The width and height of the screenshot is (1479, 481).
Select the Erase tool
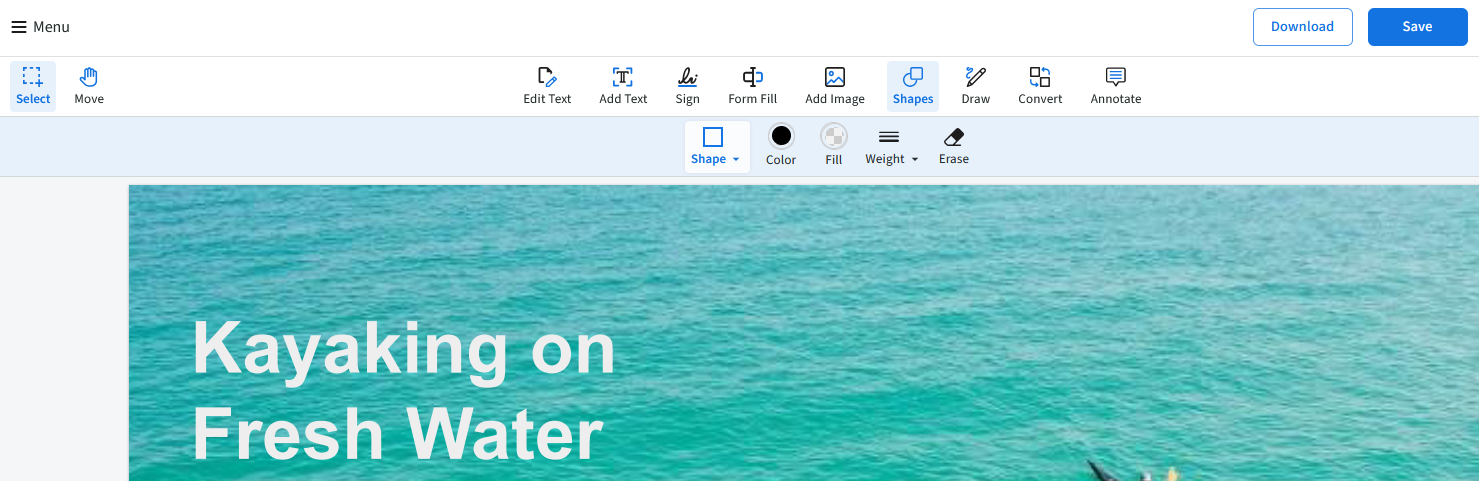[954, 147]
